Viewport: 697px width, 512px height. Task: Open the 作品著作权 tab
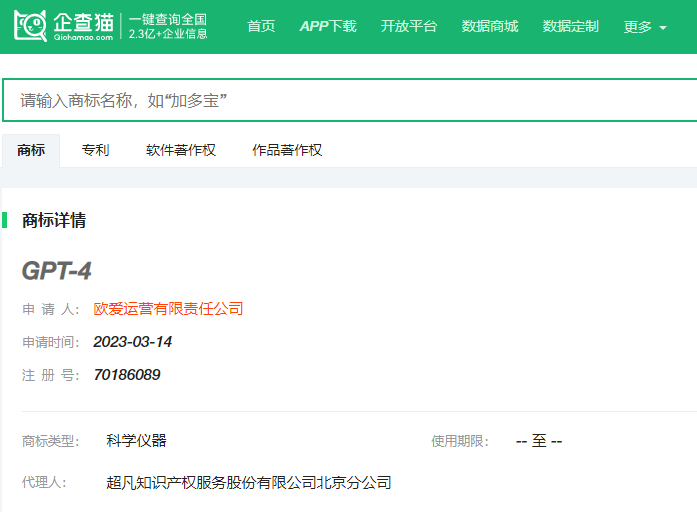pos(287,150)
